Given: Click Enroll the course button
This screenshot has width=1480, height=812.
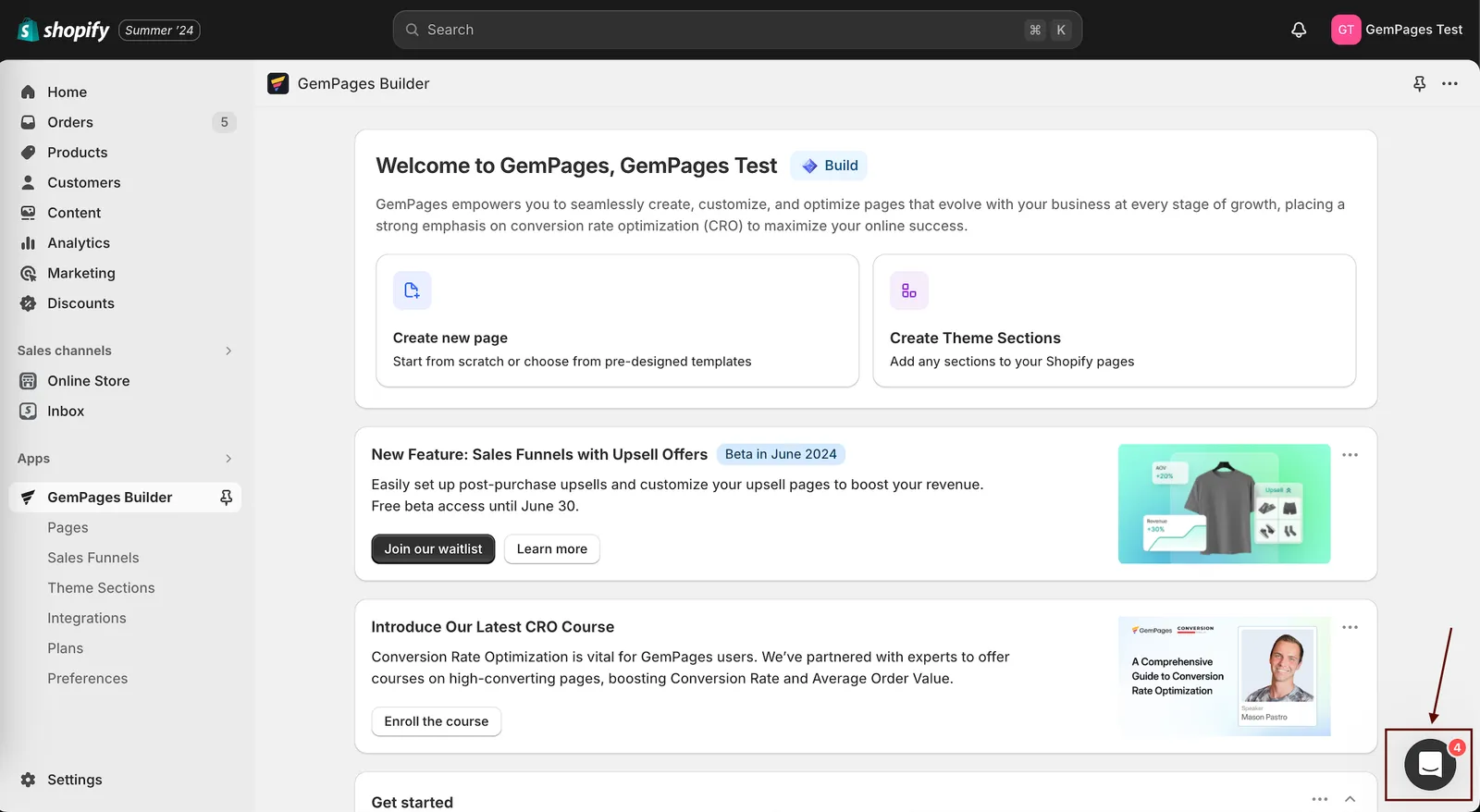Looking at the screenshot, I should click(x=437, y=721).
